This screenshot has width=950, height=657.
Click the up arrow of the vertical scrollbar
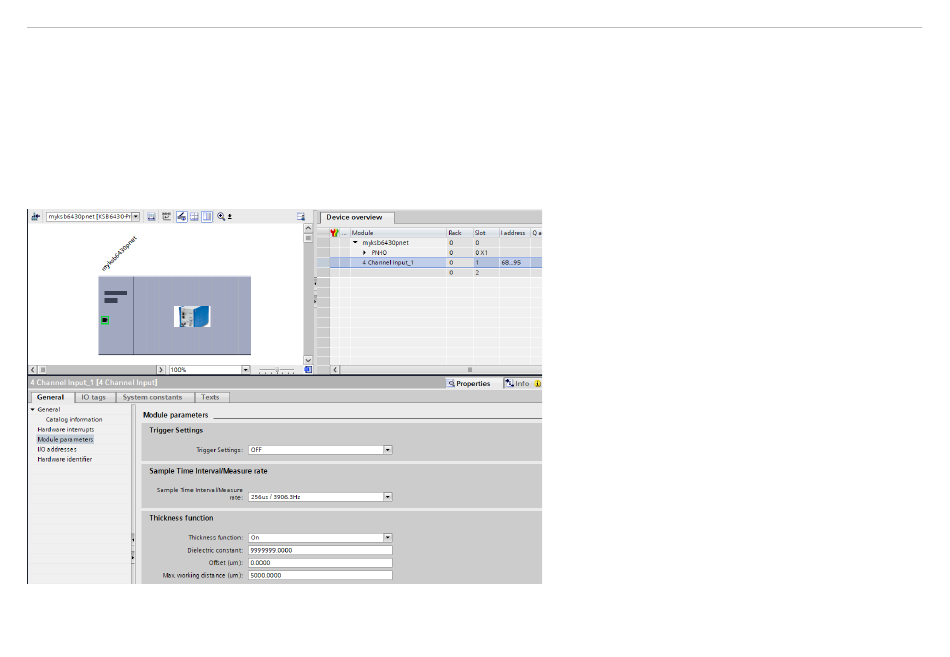pyautogui.click(x=308, y=228)
